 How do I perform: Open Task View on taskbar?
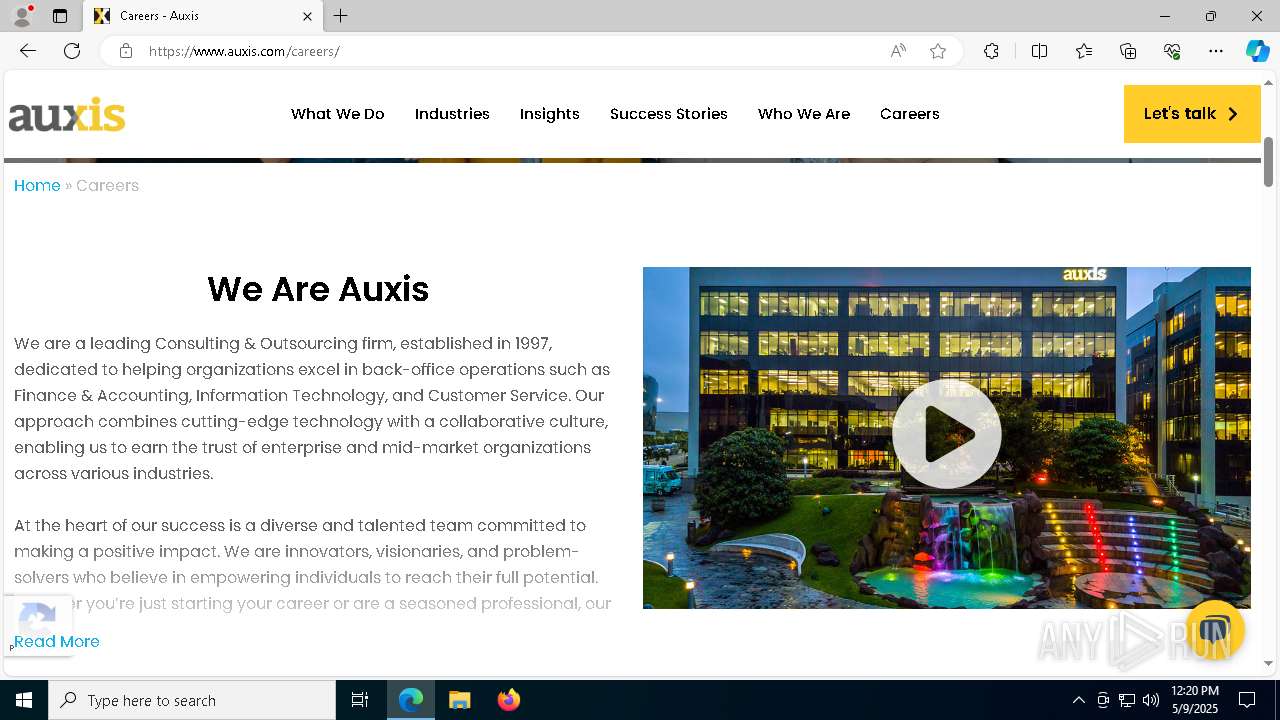tap(360, 700)
